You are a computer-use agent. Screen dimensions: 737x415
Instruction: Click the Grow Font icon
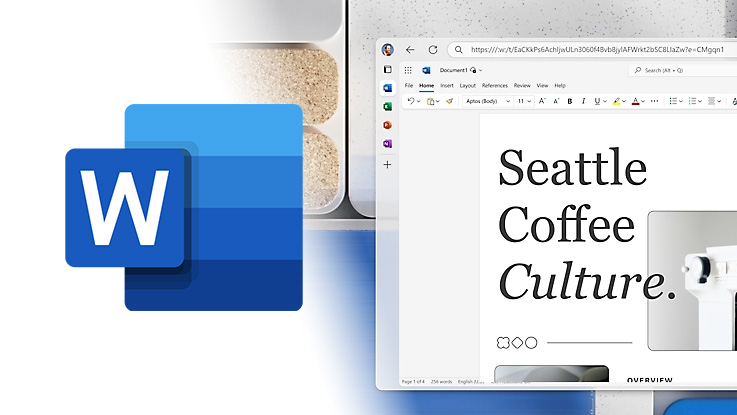[x=542, y=101]
